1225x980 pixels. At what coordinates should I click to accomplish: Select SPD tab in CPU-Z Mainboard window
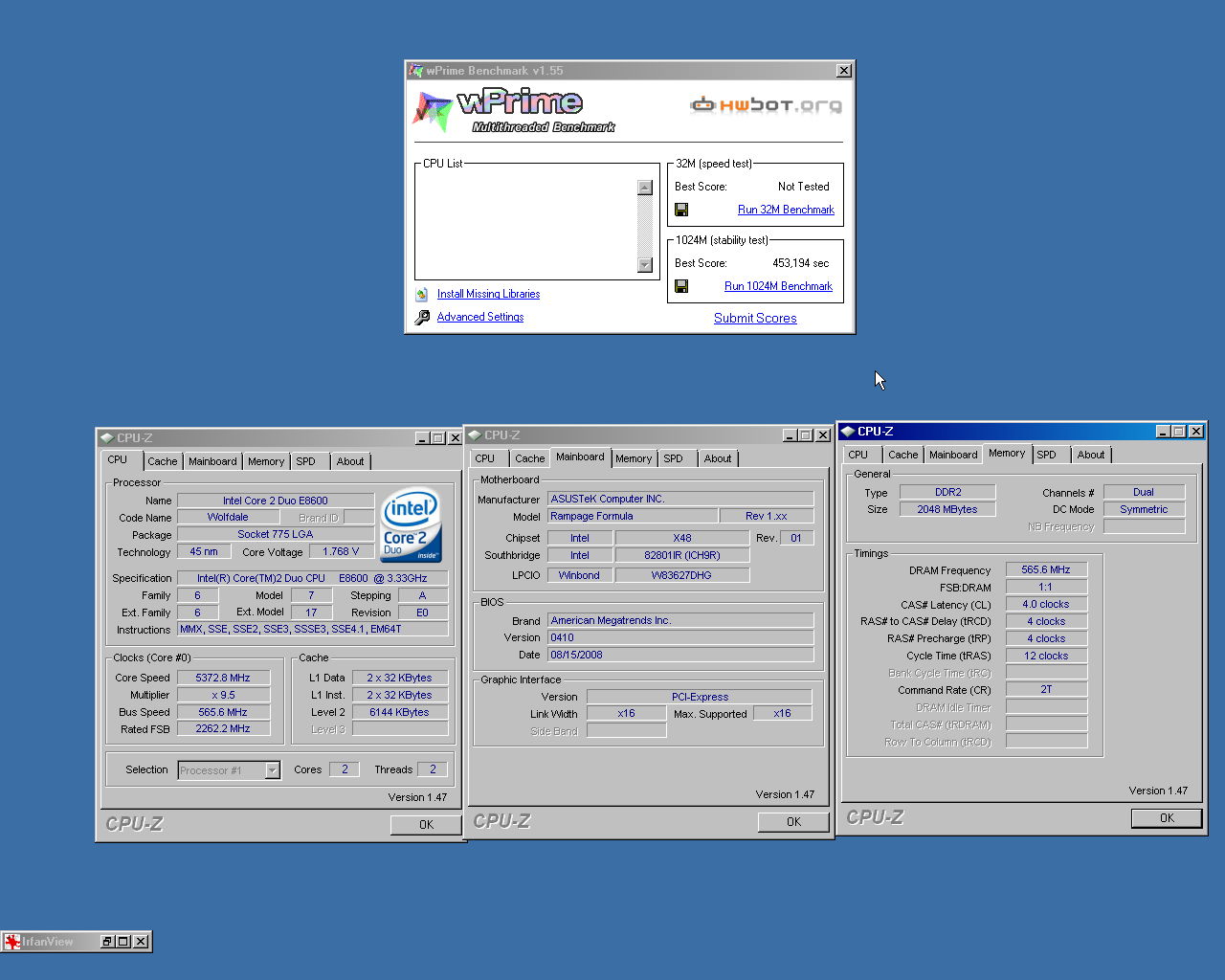pyautogui.click(x=674, y=458)
